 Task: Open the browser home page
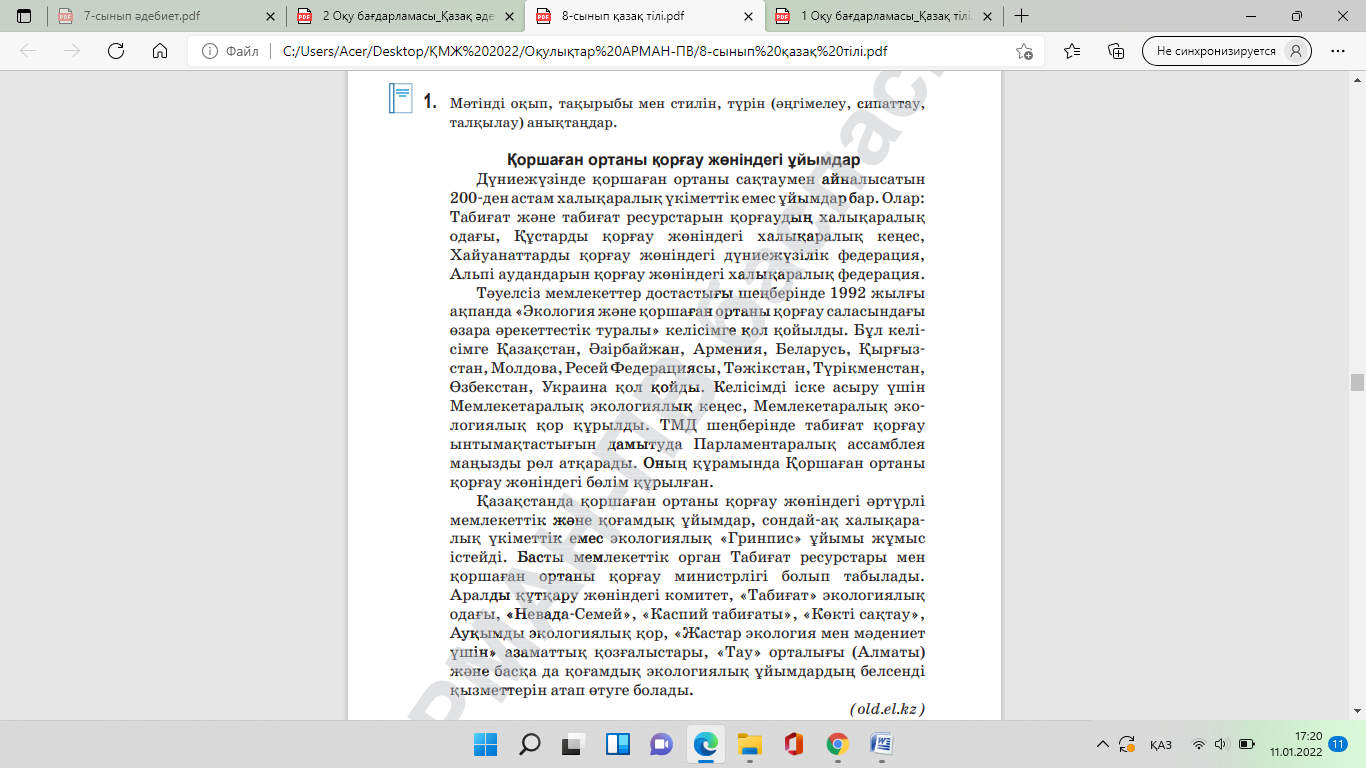point(160,51)
